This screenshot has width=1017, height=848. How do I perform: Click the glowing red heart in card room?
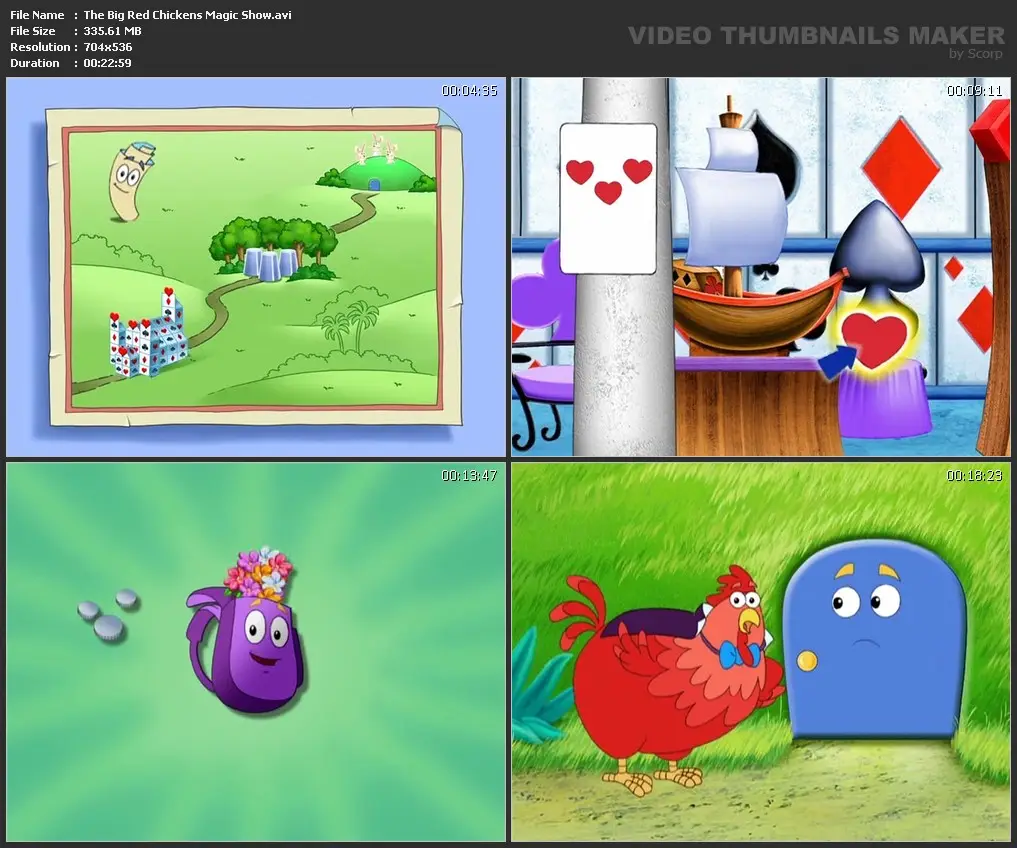(874, 339)
